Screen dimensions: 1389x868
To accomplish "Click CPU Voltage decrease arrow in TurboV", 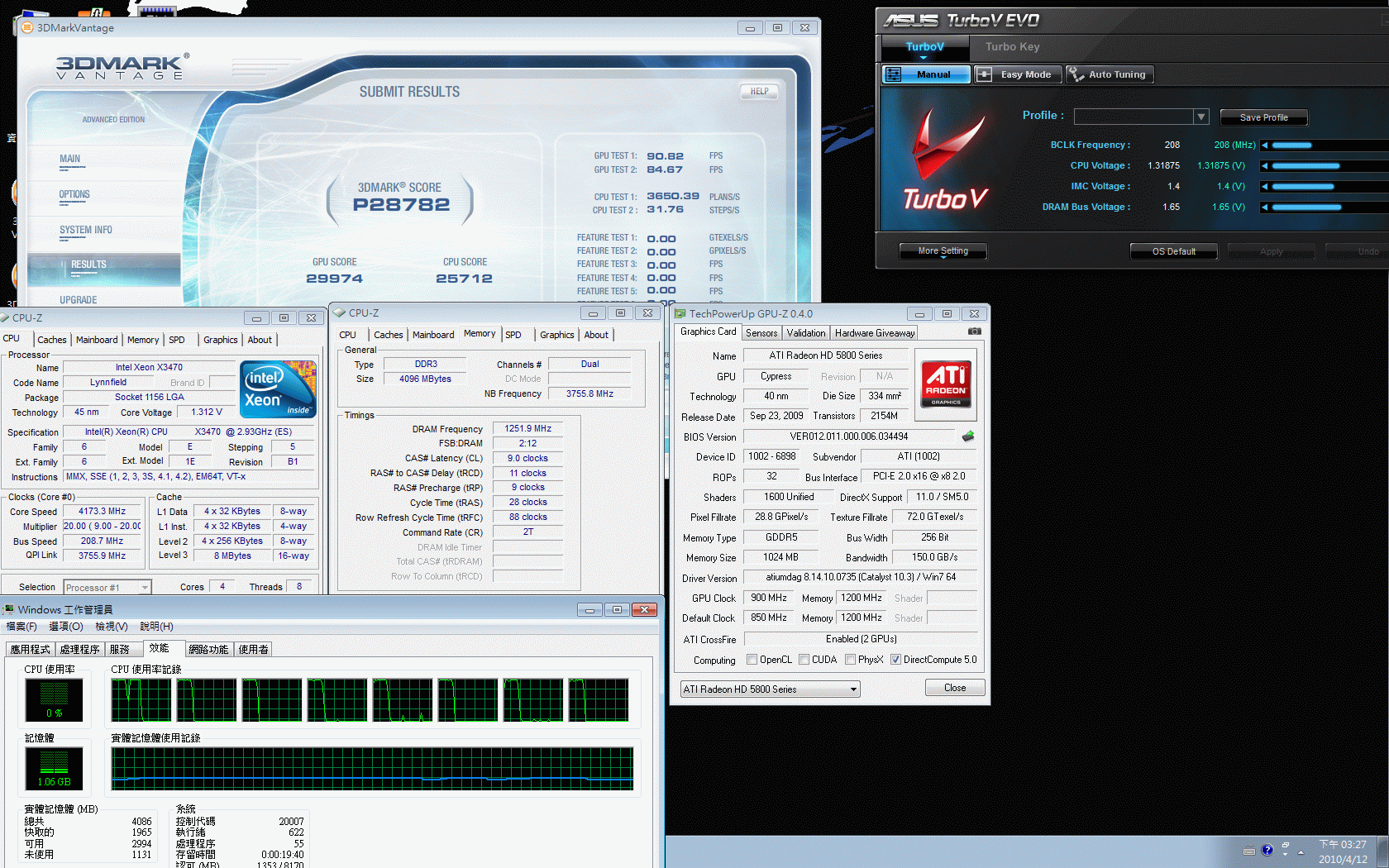I will [1264, 166].
